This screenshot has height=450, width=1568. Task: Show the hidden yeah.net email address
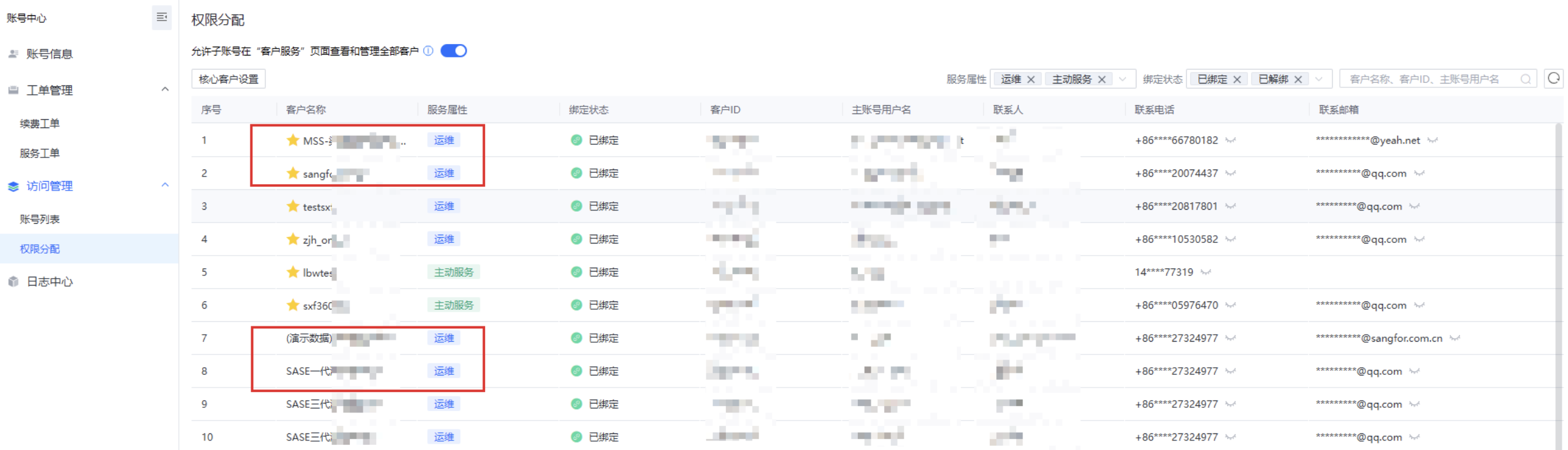tap(1433, 140)
